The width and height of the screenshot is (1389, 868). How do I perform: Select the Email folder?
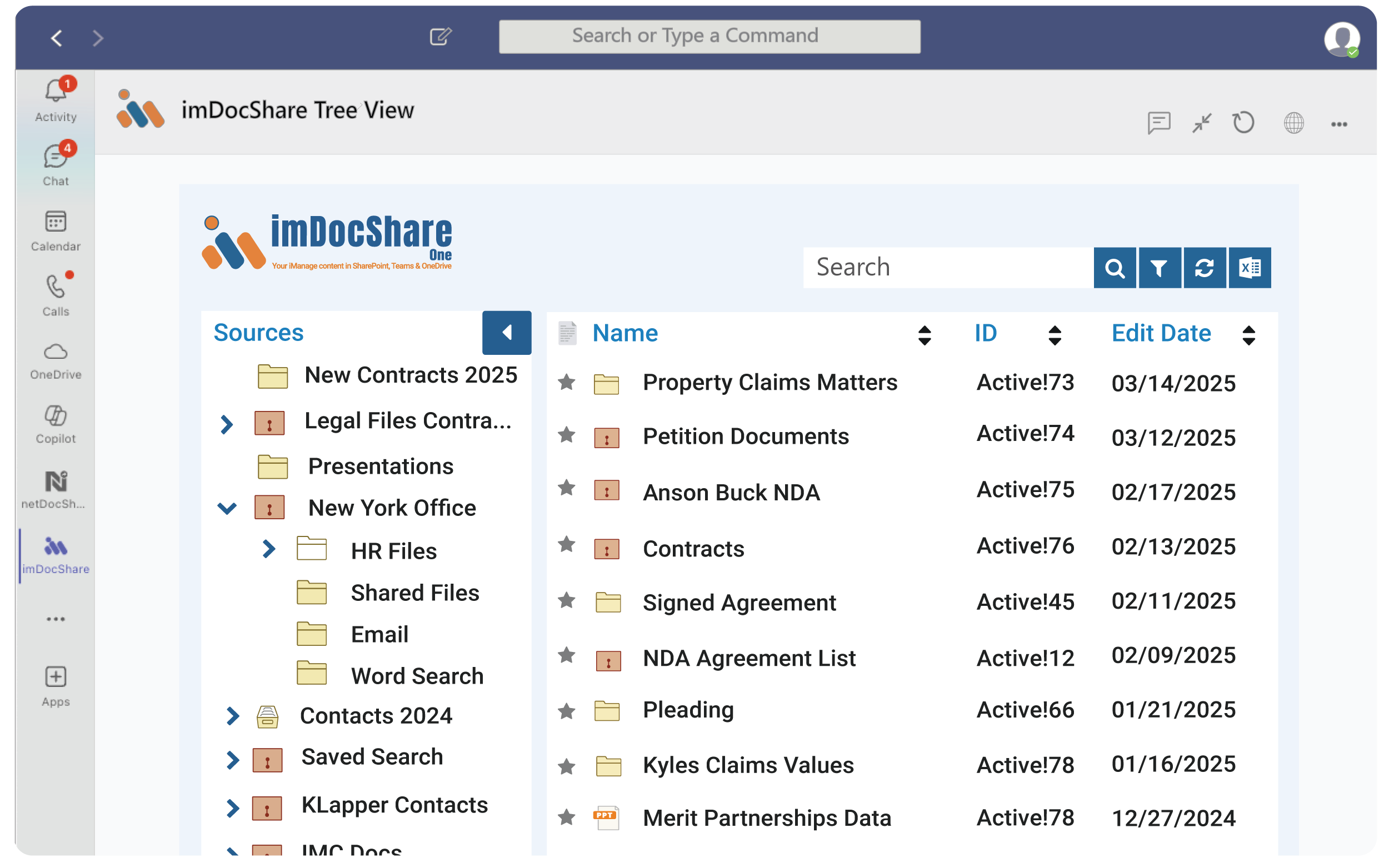pos(353,634)
